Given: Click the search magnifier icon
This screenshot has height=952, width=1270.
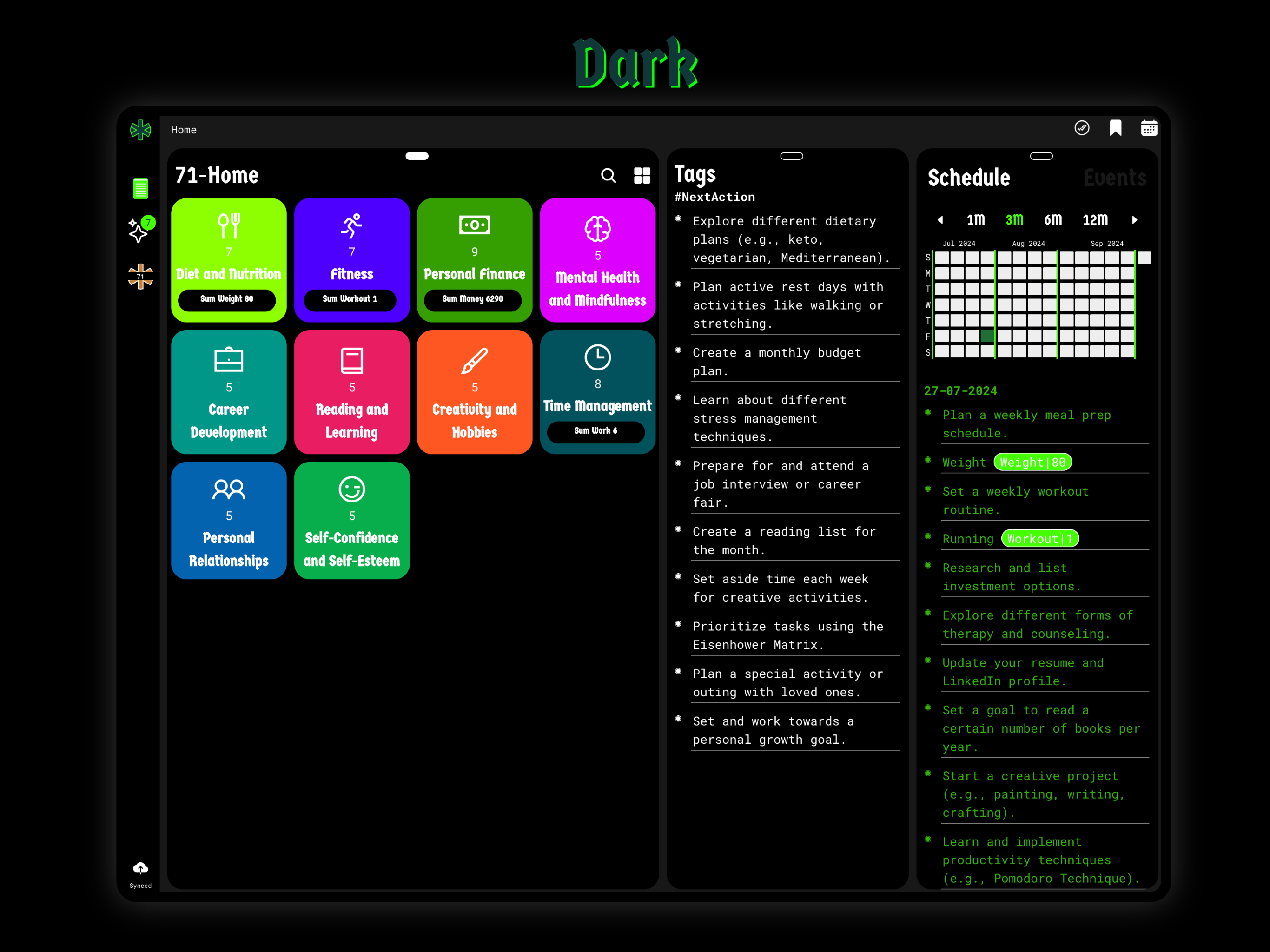Looking at the screenshot, I should click(x=608, y=176).
